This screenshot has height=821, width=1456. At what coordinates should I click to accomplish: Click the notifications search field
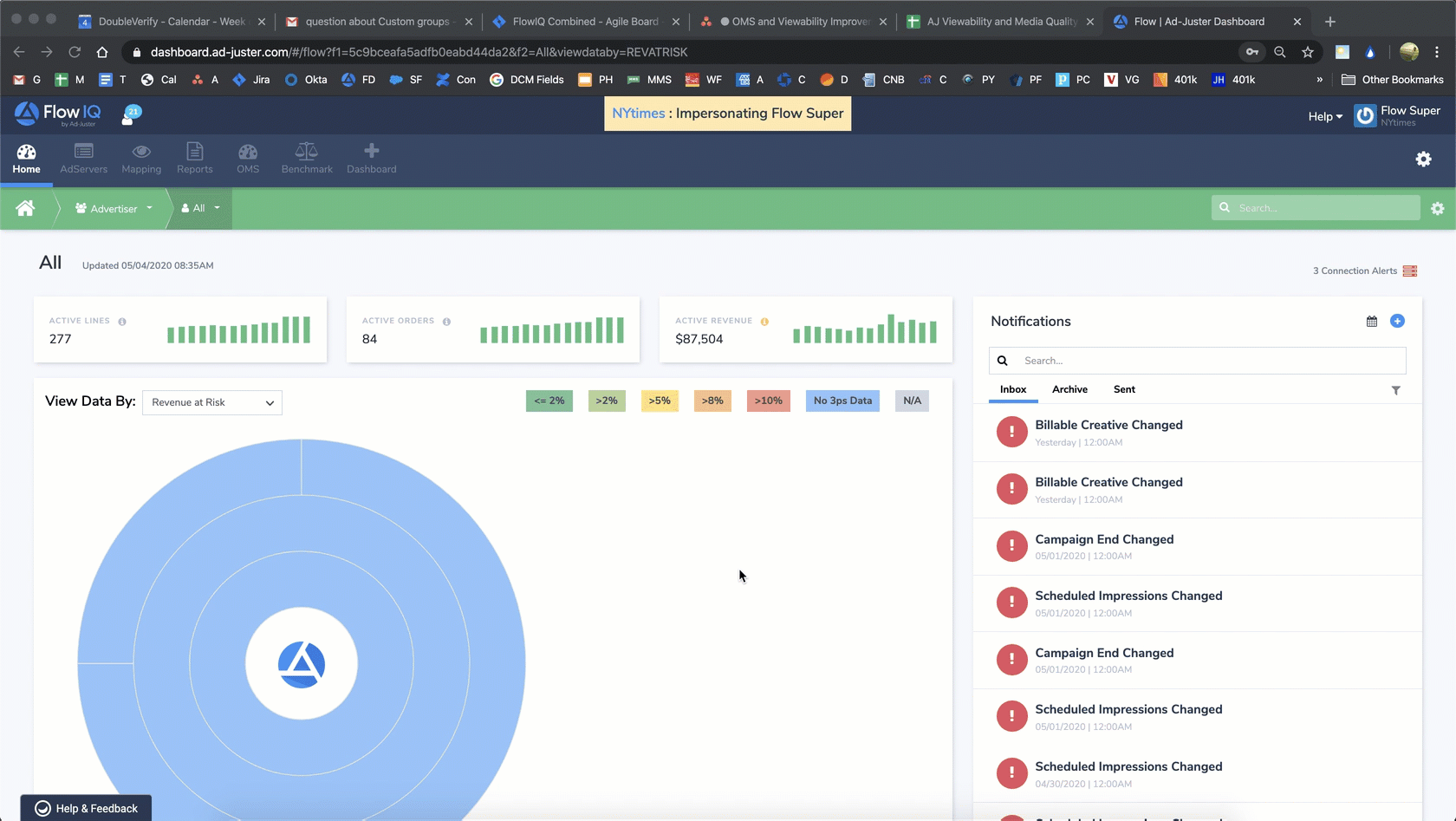1197,361
